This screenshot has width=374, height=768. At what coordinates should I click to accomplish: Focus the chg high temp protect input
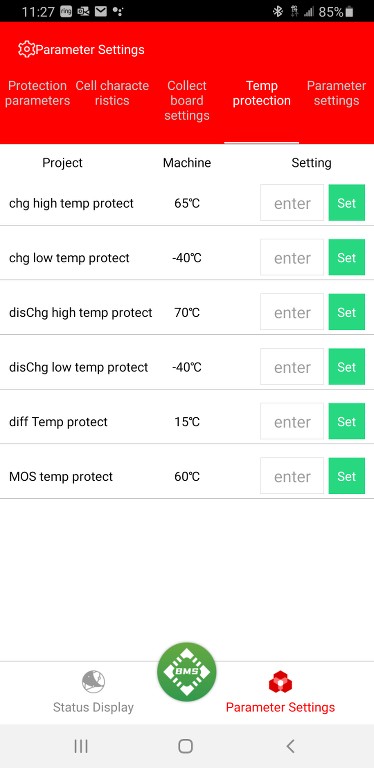(292, 203)
